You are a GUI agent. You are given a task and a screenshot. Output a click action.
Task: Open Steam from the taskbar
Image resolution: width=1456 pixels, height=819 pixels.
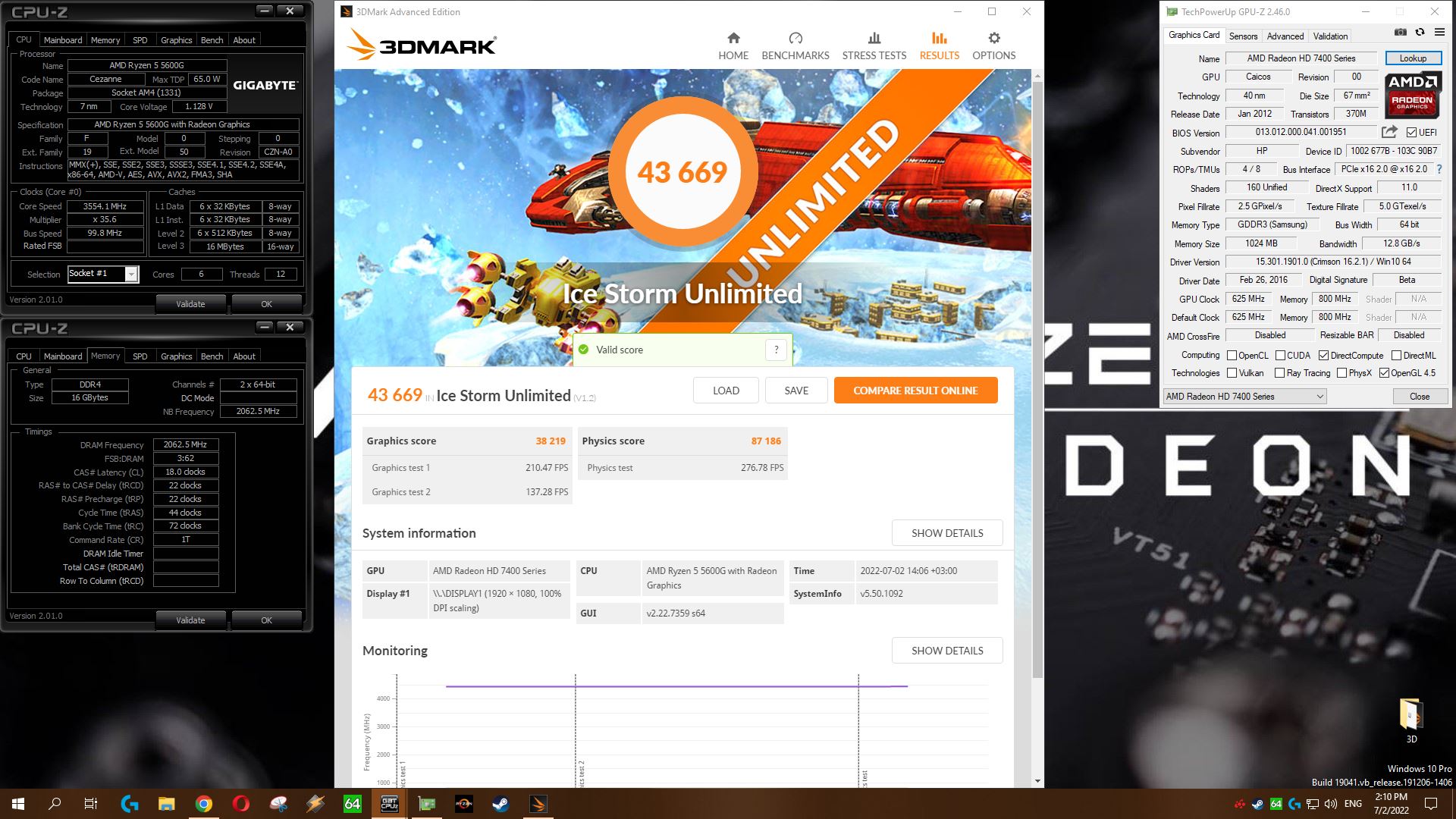pyautogui.click(x=501, y=804)
